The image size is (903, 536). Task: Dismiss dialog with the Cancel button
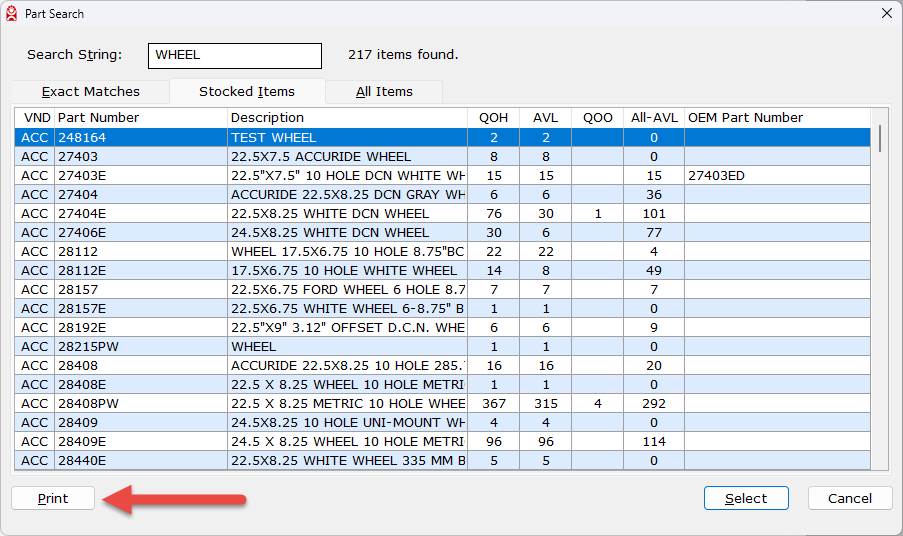(850, 498)
